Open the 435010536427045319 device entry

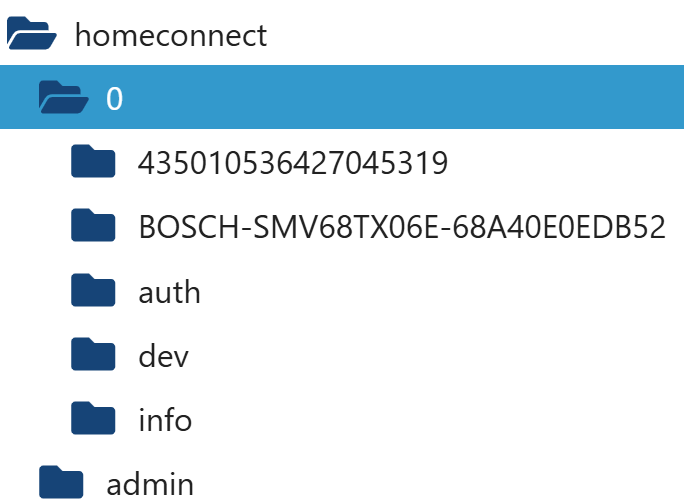click(x=293, y=163)
